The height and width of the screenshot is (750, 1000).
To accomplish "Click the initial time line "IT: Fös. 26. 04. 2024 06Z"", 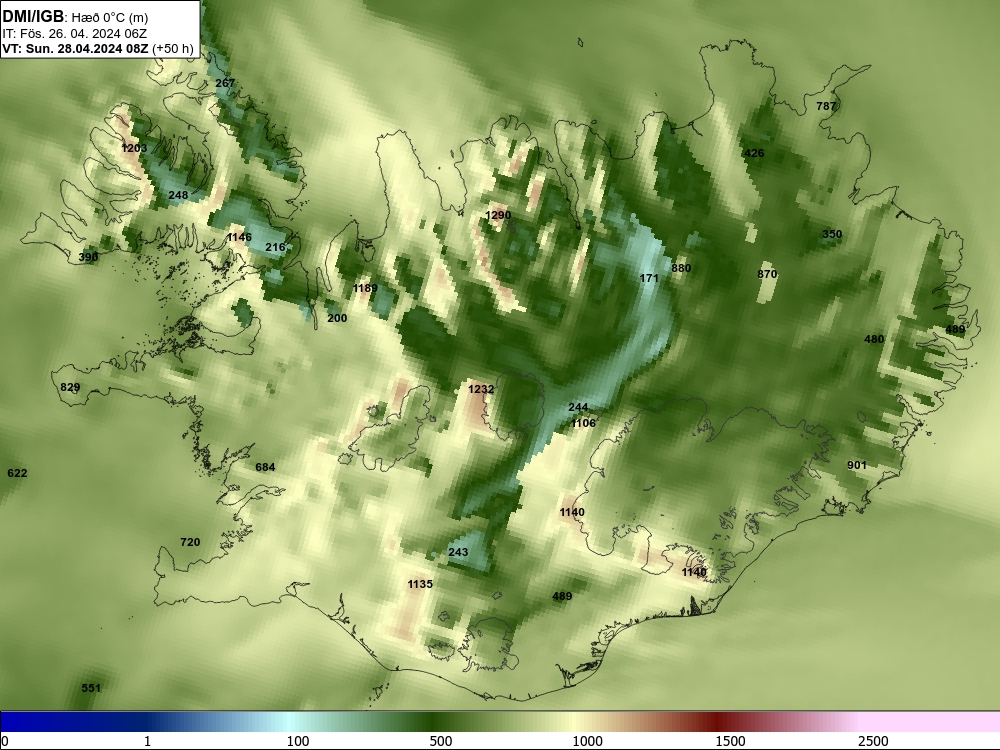I will (x=75, y=34).
